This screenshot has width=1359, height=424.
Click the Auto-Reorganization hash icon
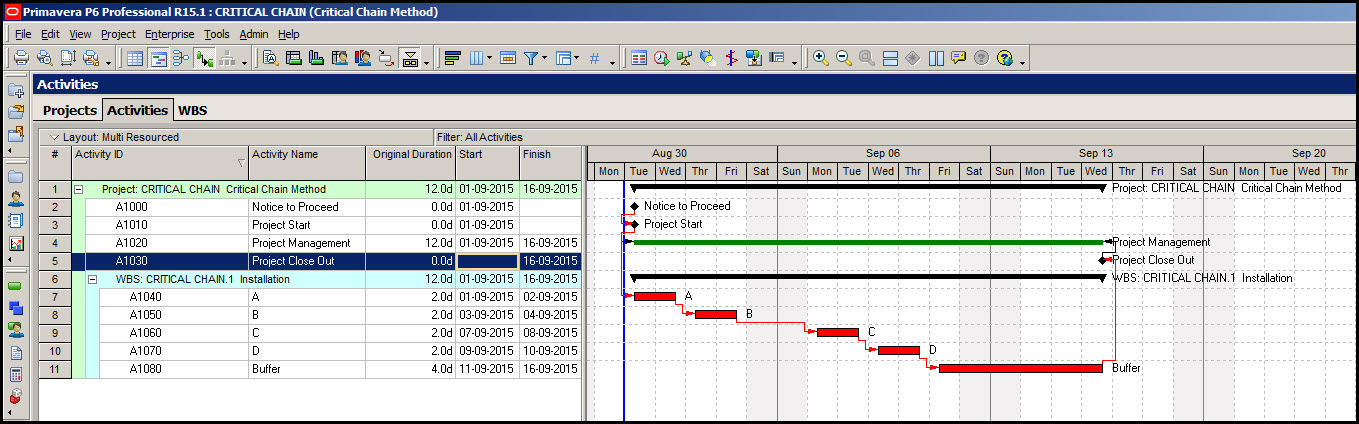(594, 58)
